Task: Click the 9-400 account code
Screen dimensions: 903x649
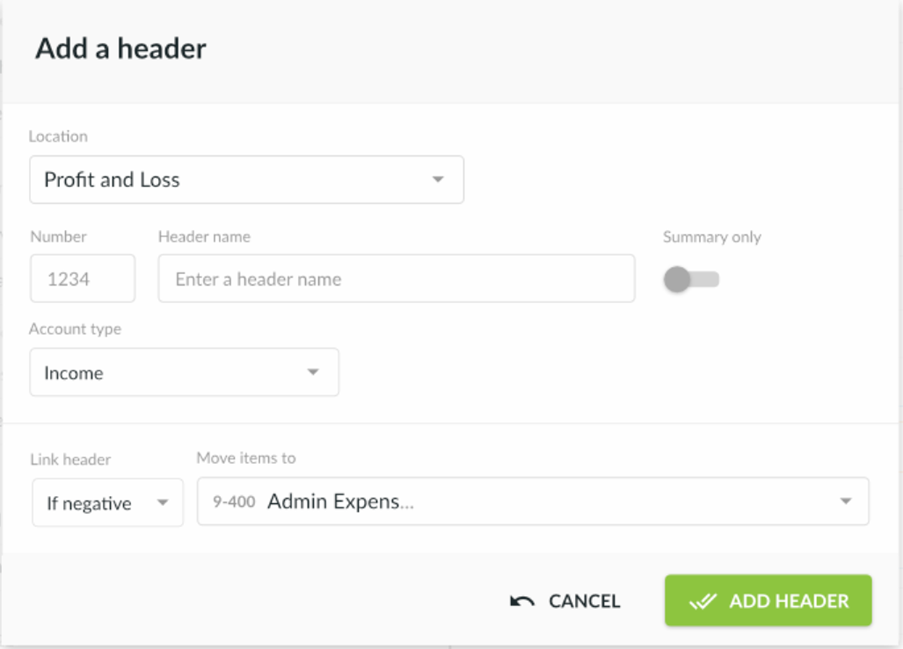Action: (234, 502)
